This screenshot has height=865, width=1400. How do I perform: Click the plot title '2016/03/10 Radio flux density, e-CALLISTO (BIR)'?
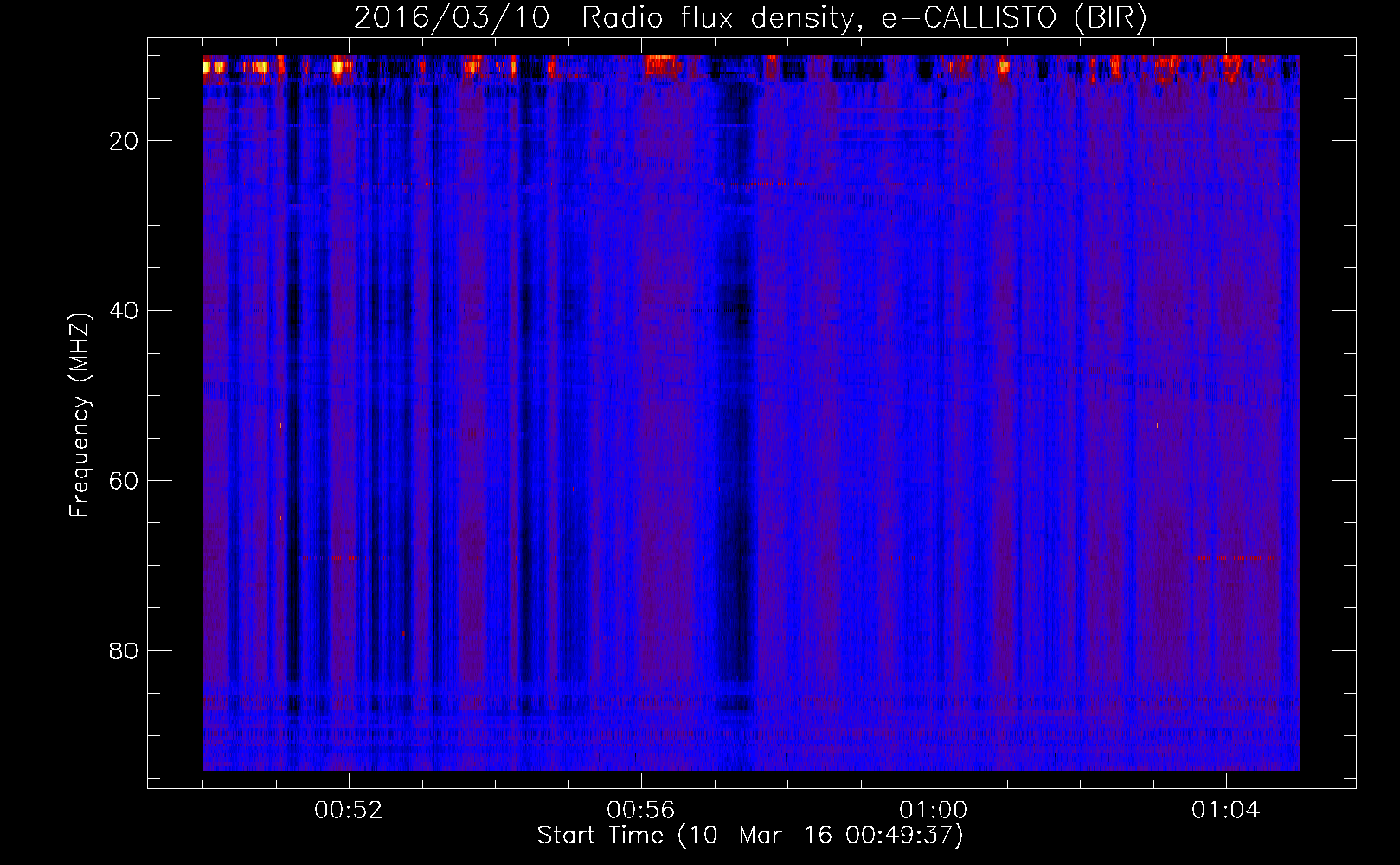[x=750, y=18]
